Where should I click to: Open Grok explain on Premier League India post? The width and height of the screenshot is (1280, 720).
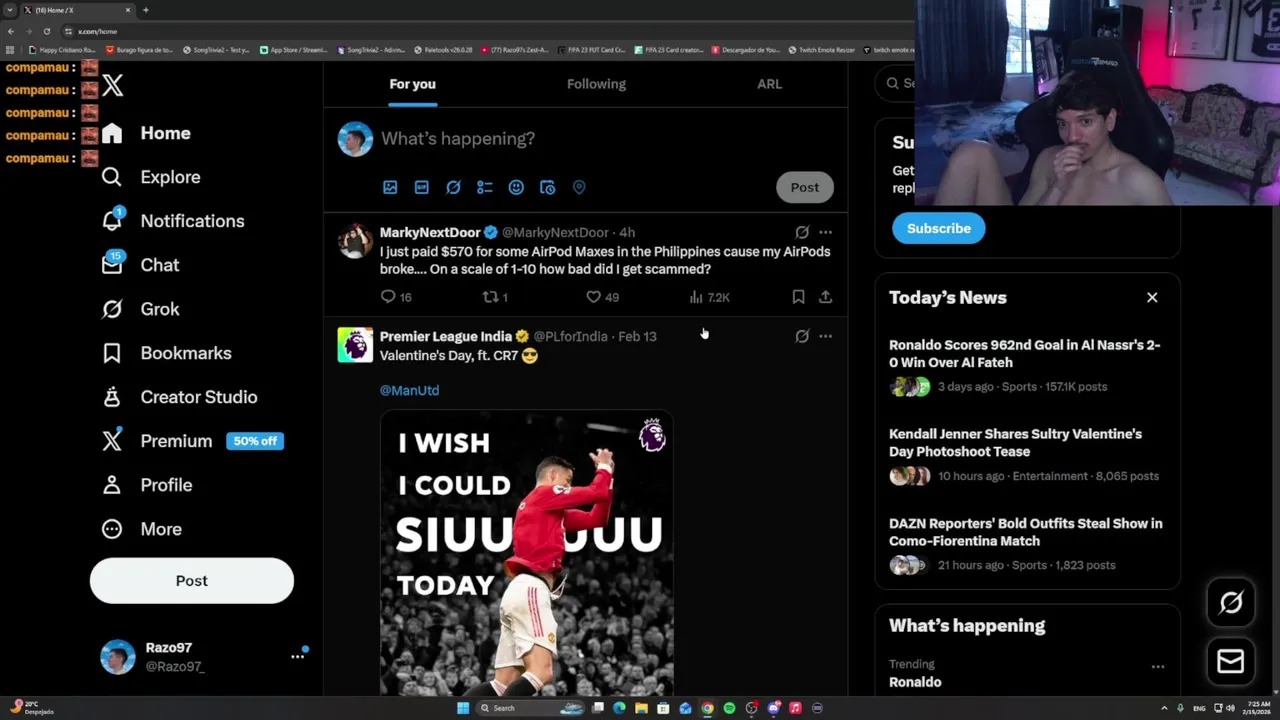[802, 336]
